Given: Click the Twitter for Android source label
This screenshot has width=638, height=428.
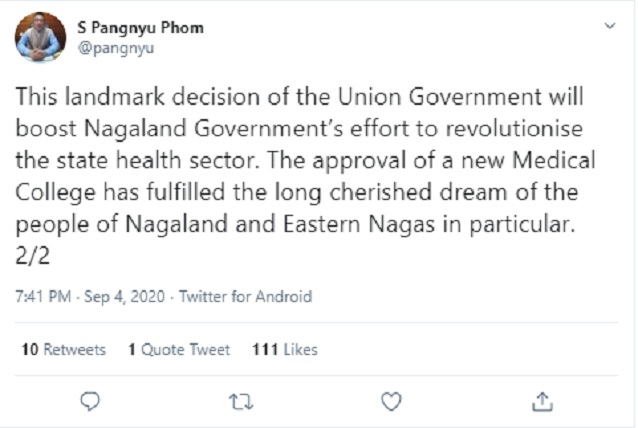Looking at the screenshot, I should [257, 297].
